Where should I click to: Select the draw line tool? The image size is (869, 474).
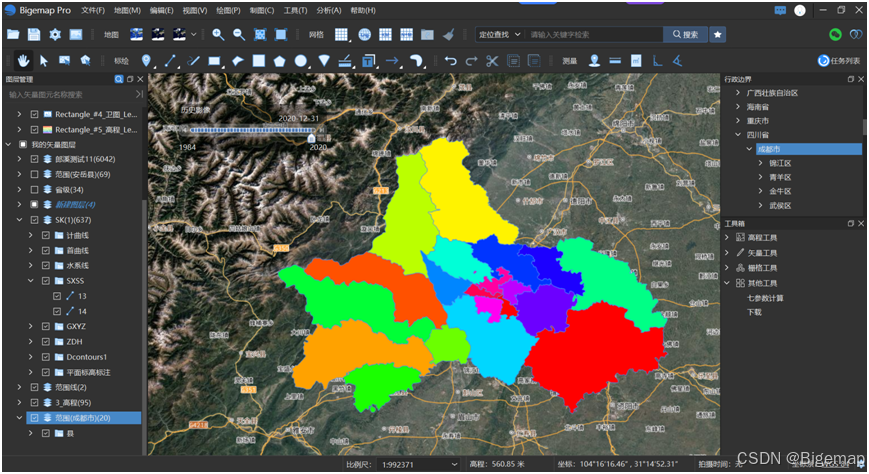pos(170,60)
